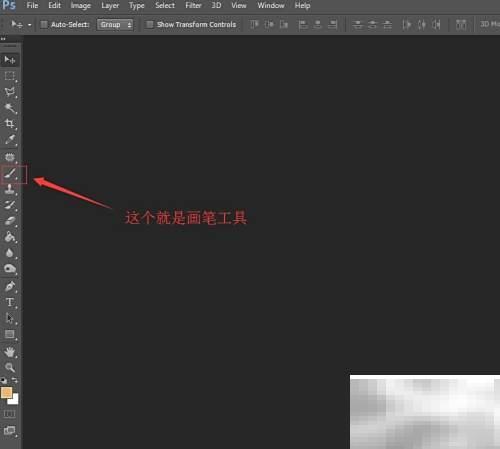Choose the Clone Stamp tool
Screen dimensions: 500x449
click(10, 189)
